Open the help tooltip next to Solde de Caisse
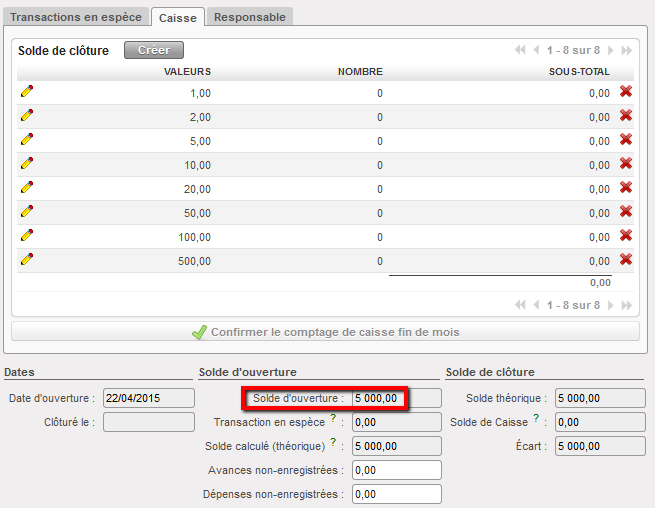Image resolution: width=655 pixels, height=508 pixels. (537, 419)
